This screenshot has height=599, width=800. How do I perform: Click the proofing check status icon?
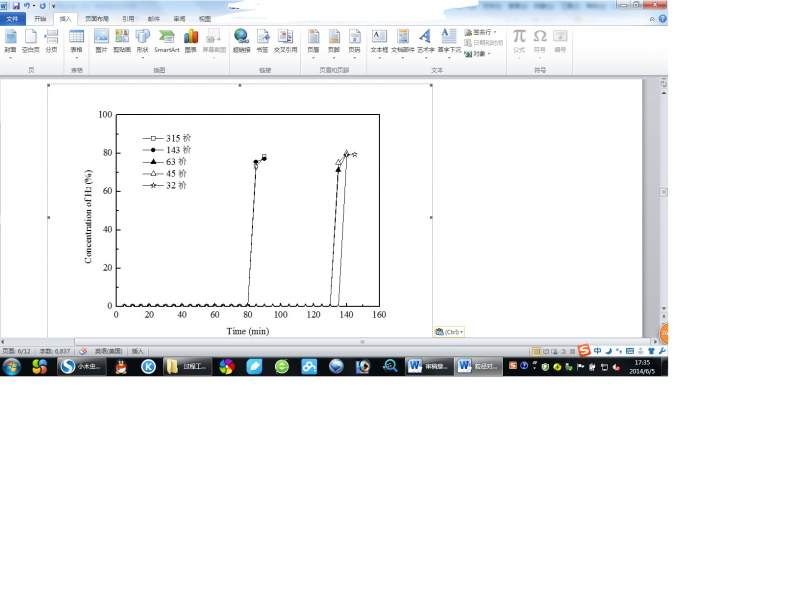click(83, 351)
